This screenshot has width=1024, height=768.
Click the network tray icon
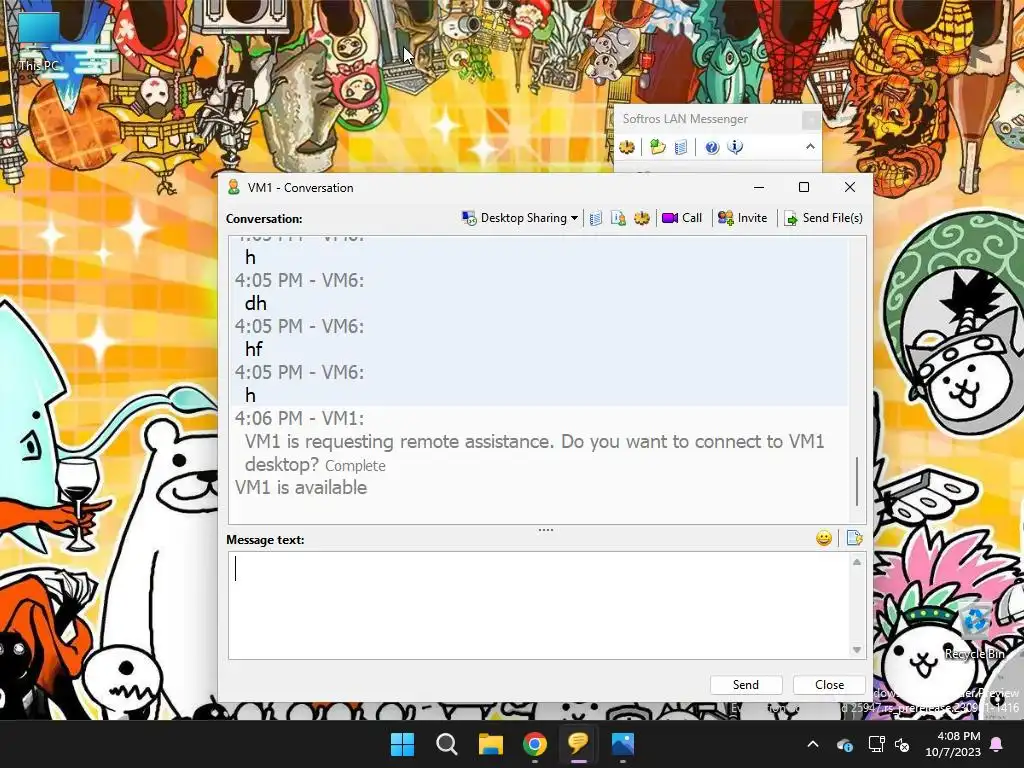pyautogui.click(x=876, y=744)
